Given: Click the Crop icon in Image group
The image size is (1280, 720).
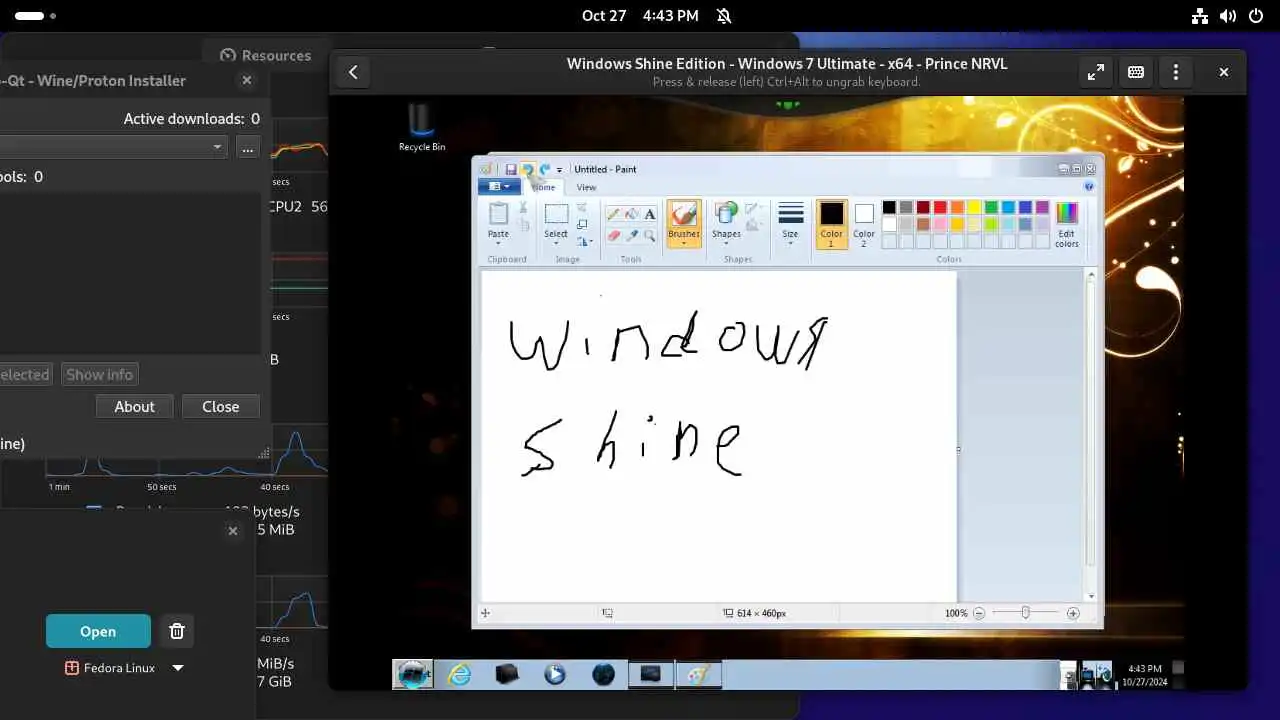Looking at the screenshot, I should pos(582,208).
